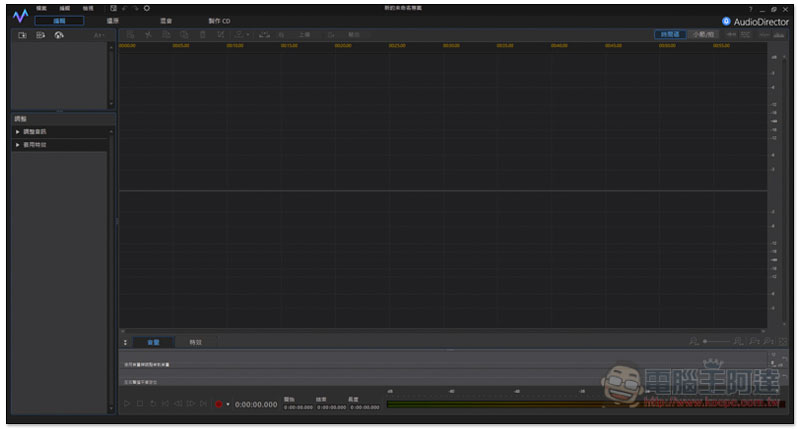This screenshot has width=800, height=429.
Task: Click the first icon in the edit toolbar
Action: 131,35
